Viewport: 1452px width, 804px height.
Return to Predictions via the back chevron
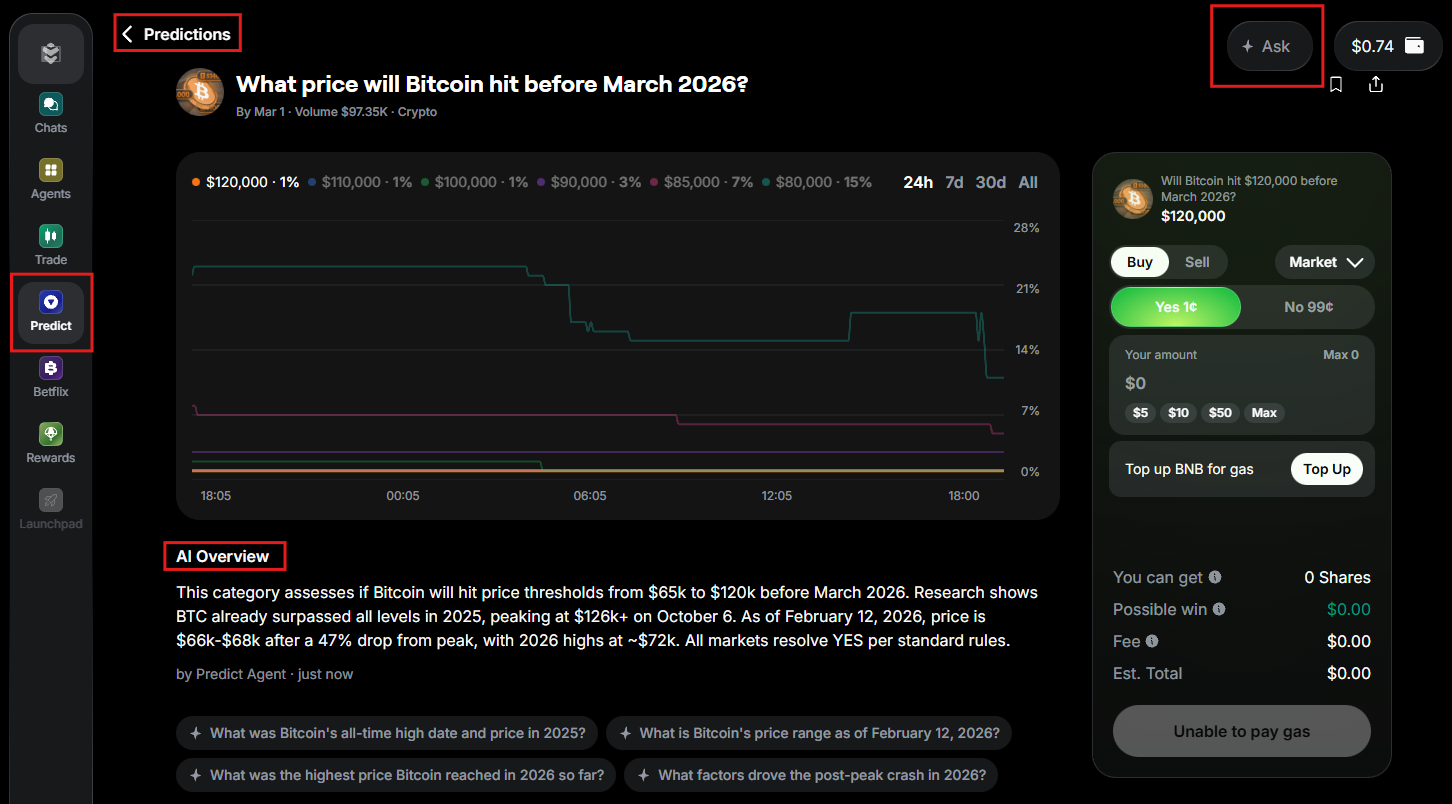pyautogui.click(x=127, y=33)
